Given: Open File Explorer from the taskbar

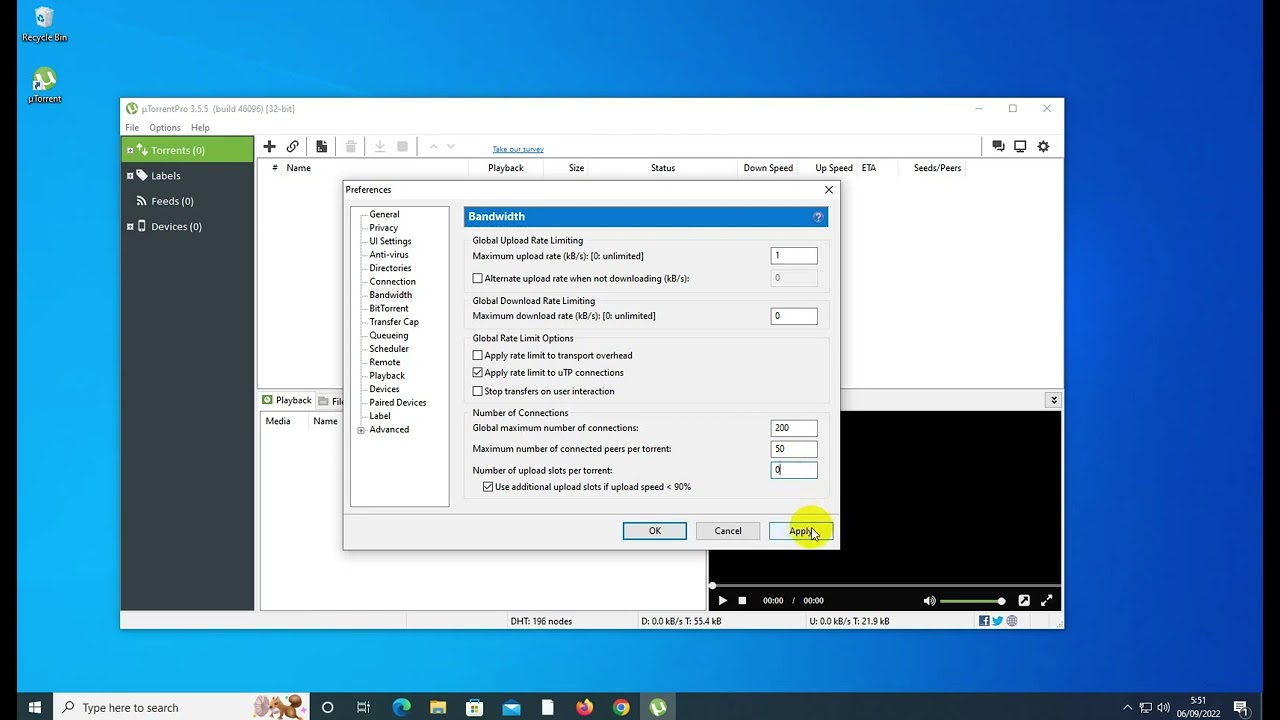Looking at the screenshot, I should [438, 707].
